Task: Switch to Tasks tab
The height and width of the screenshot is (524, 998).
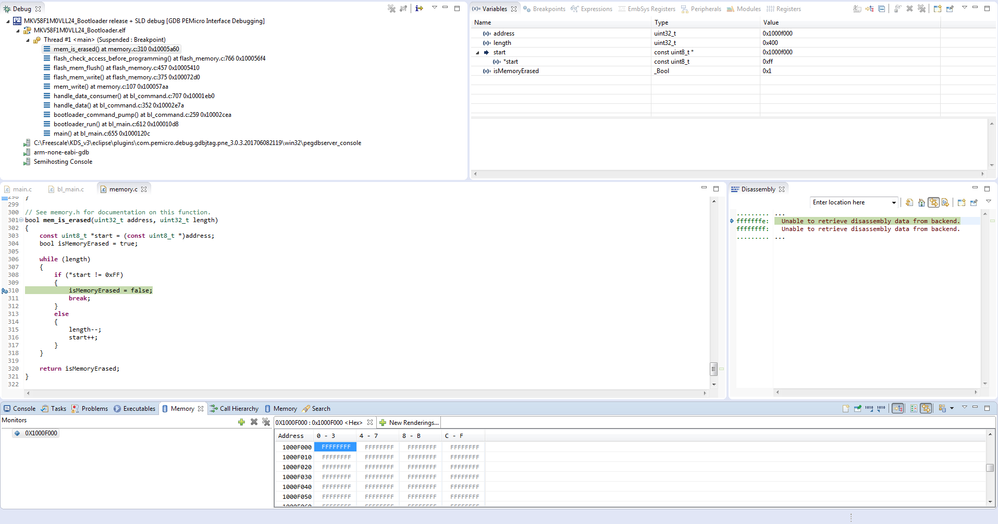Action: coord(53,409)
